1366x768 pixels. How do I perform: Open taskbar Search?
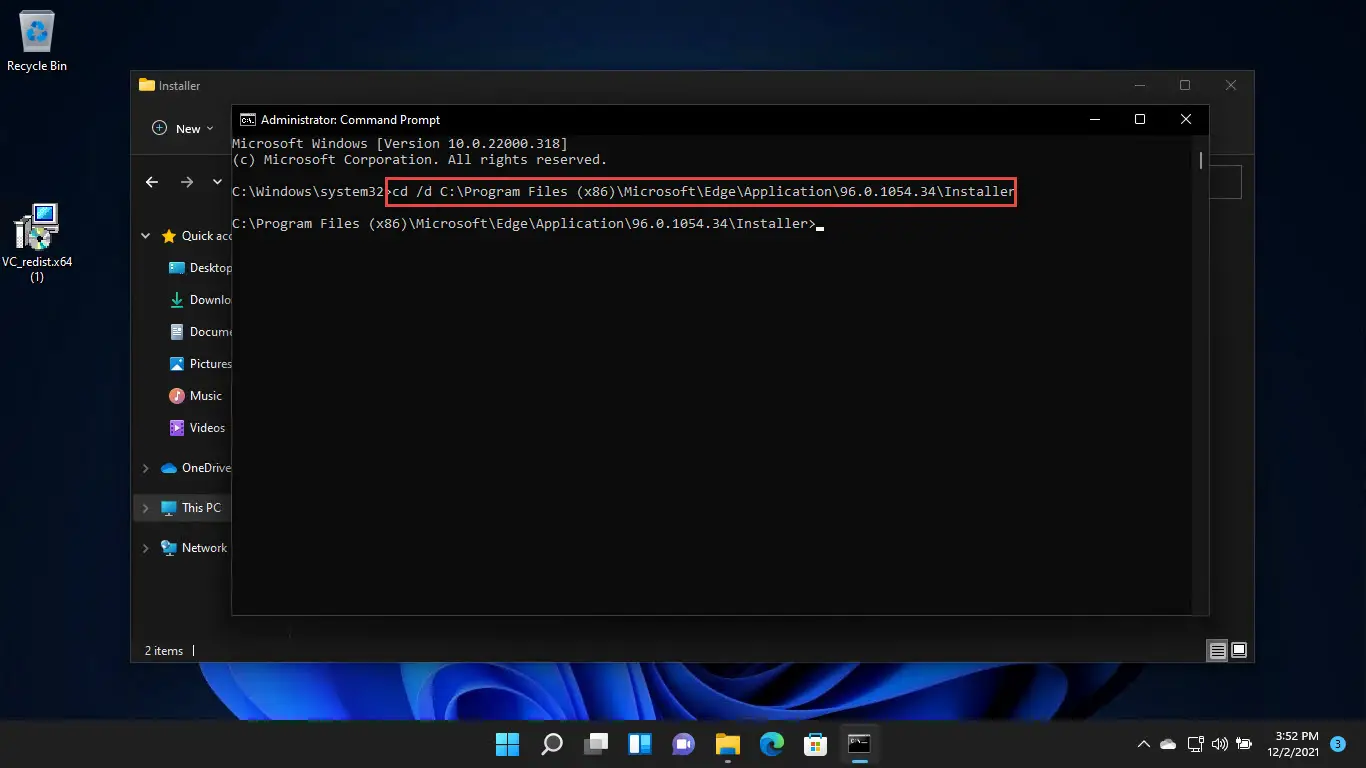click(x=552, y=744)
